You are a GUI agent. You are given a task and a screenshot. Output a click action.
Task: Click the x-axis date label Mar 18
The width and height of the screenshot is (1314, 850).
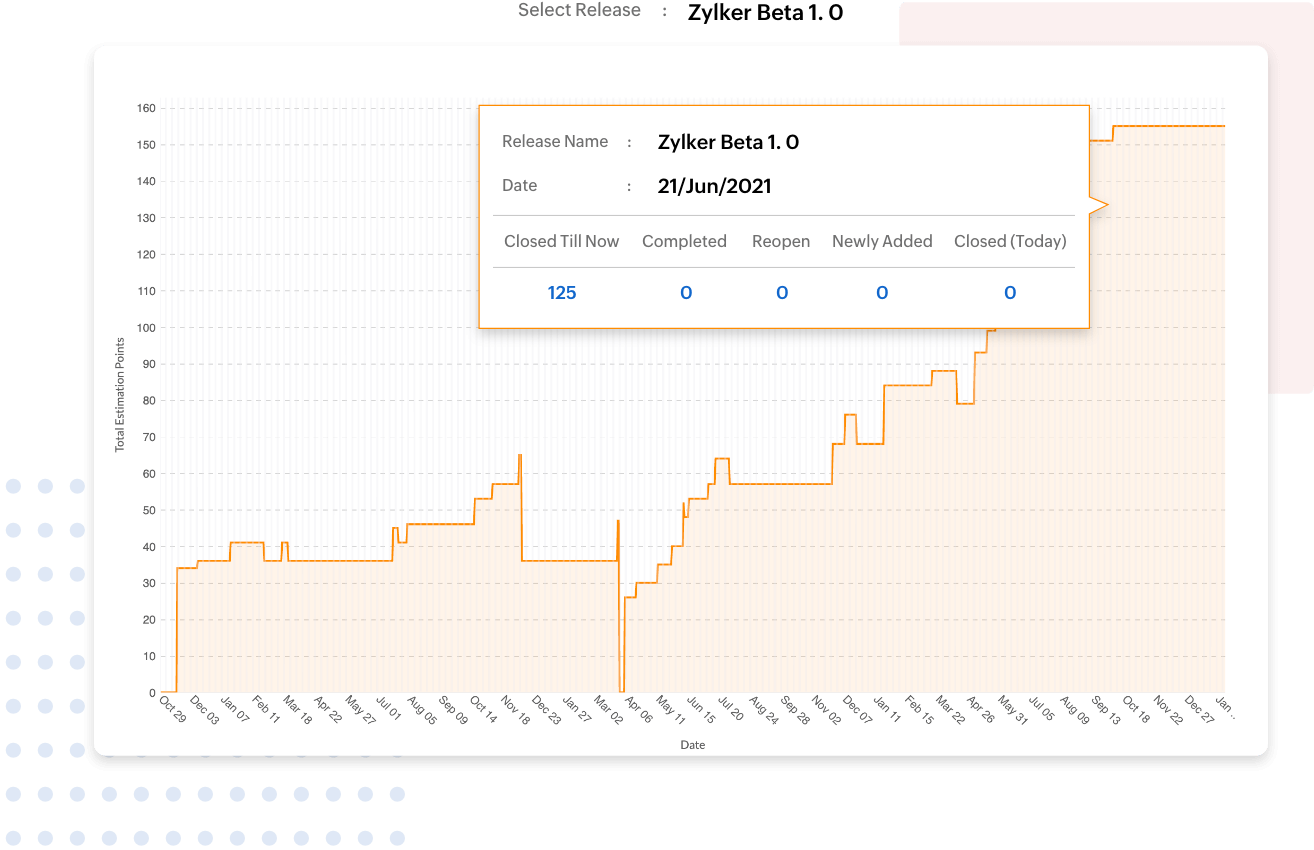pos(298,709)
